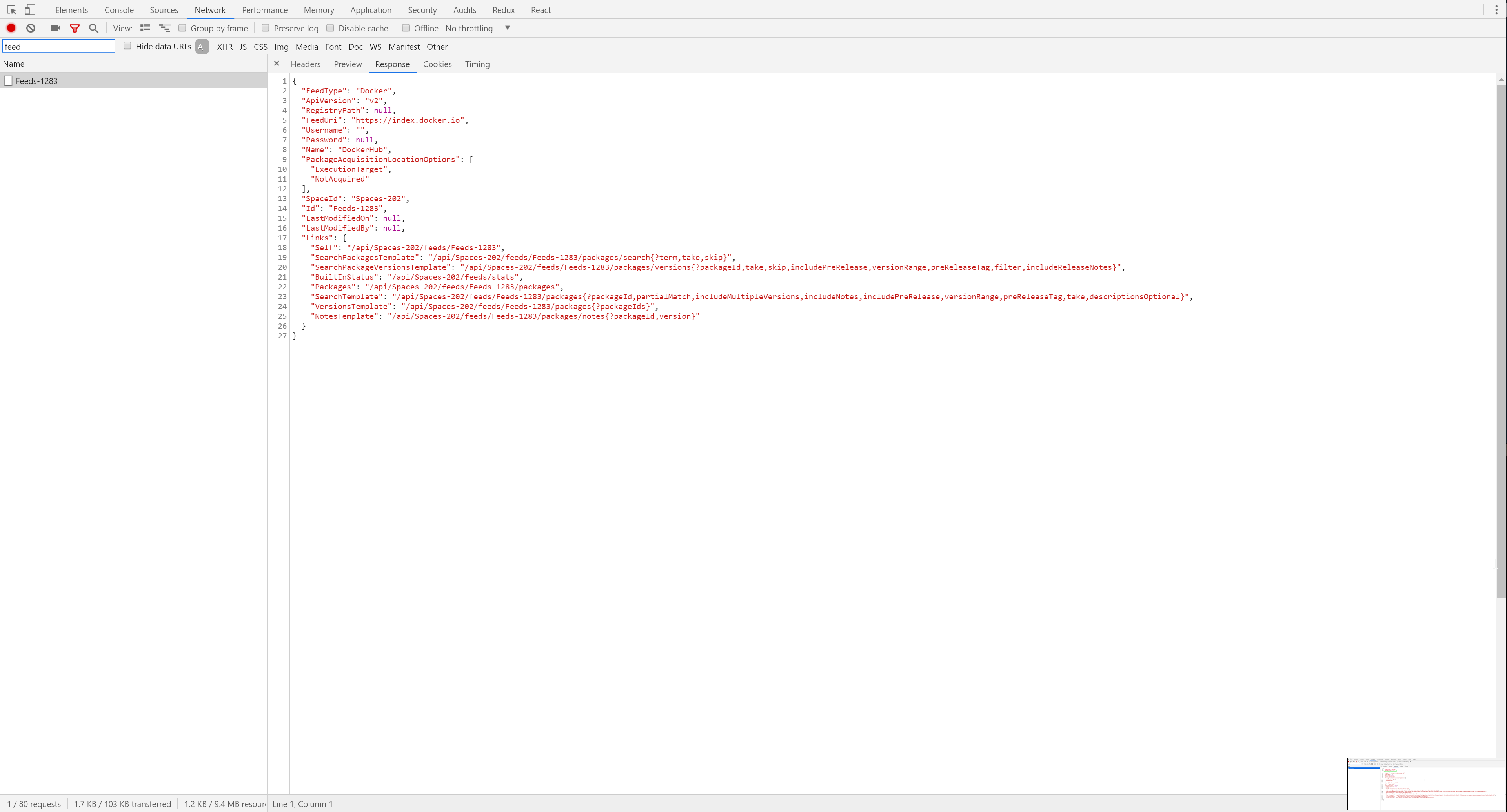Enable Preserve log
The image size is (1507, 812).
[x=266, y=27]
